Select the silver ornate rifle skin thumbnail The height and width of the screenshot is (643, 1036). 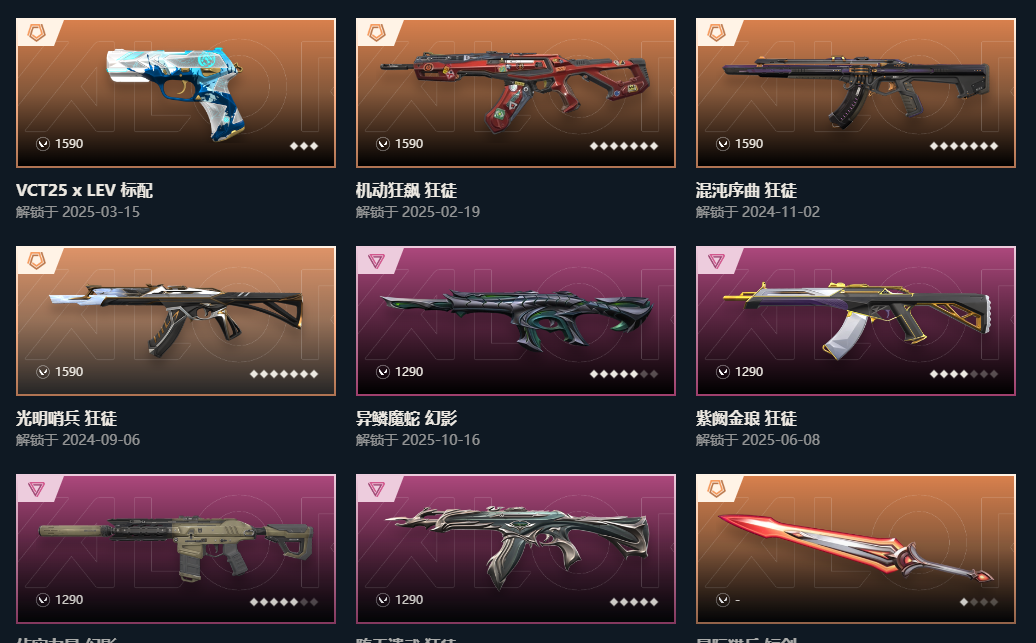516,548
